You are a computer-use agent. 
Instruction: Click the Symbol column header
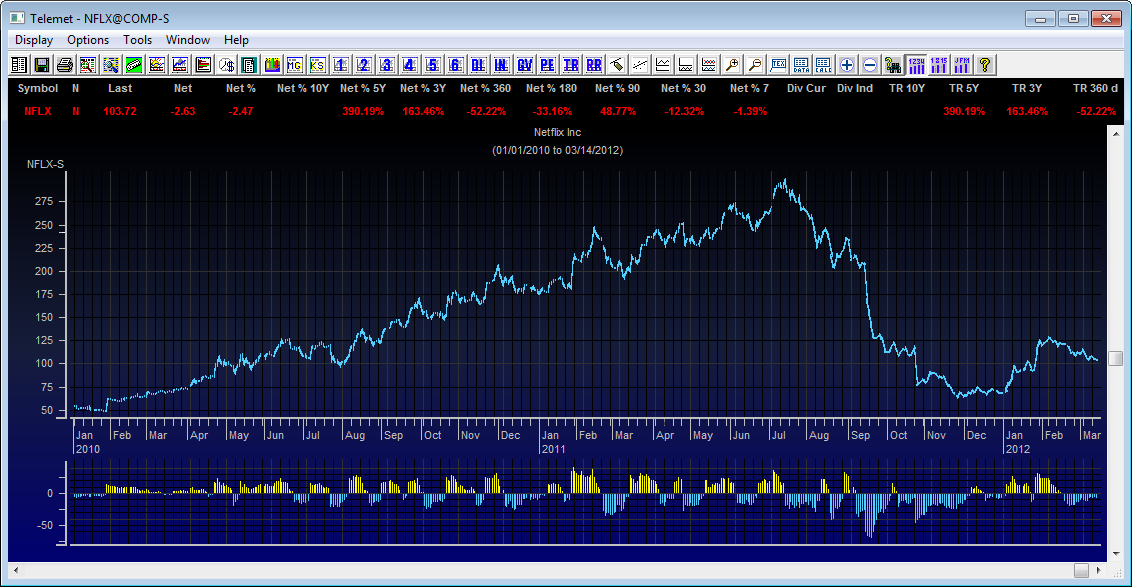coord(38,88)
